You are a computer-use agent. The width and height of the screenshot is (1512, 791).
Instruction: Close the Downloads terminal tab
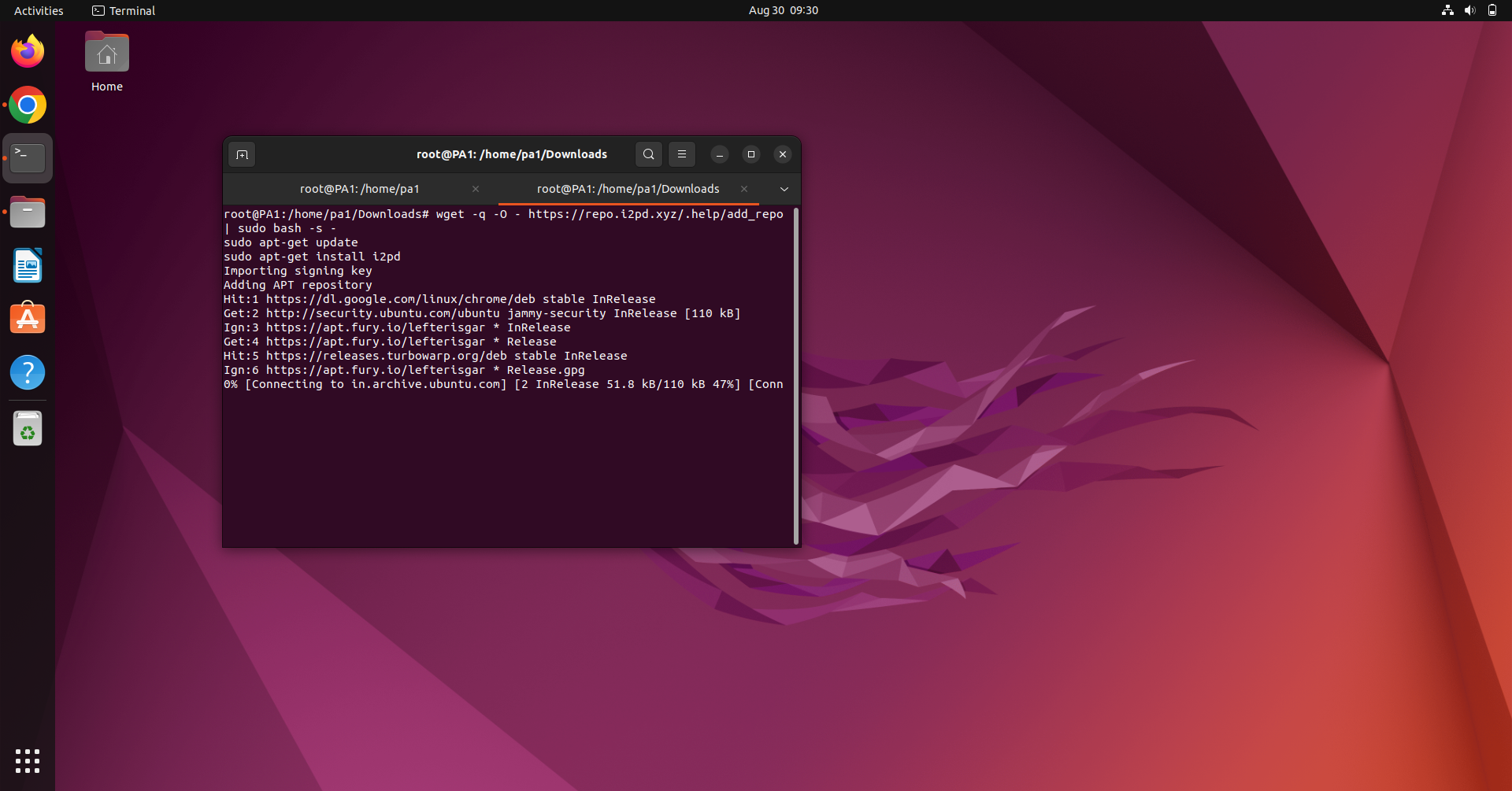(x=743, y=189)
